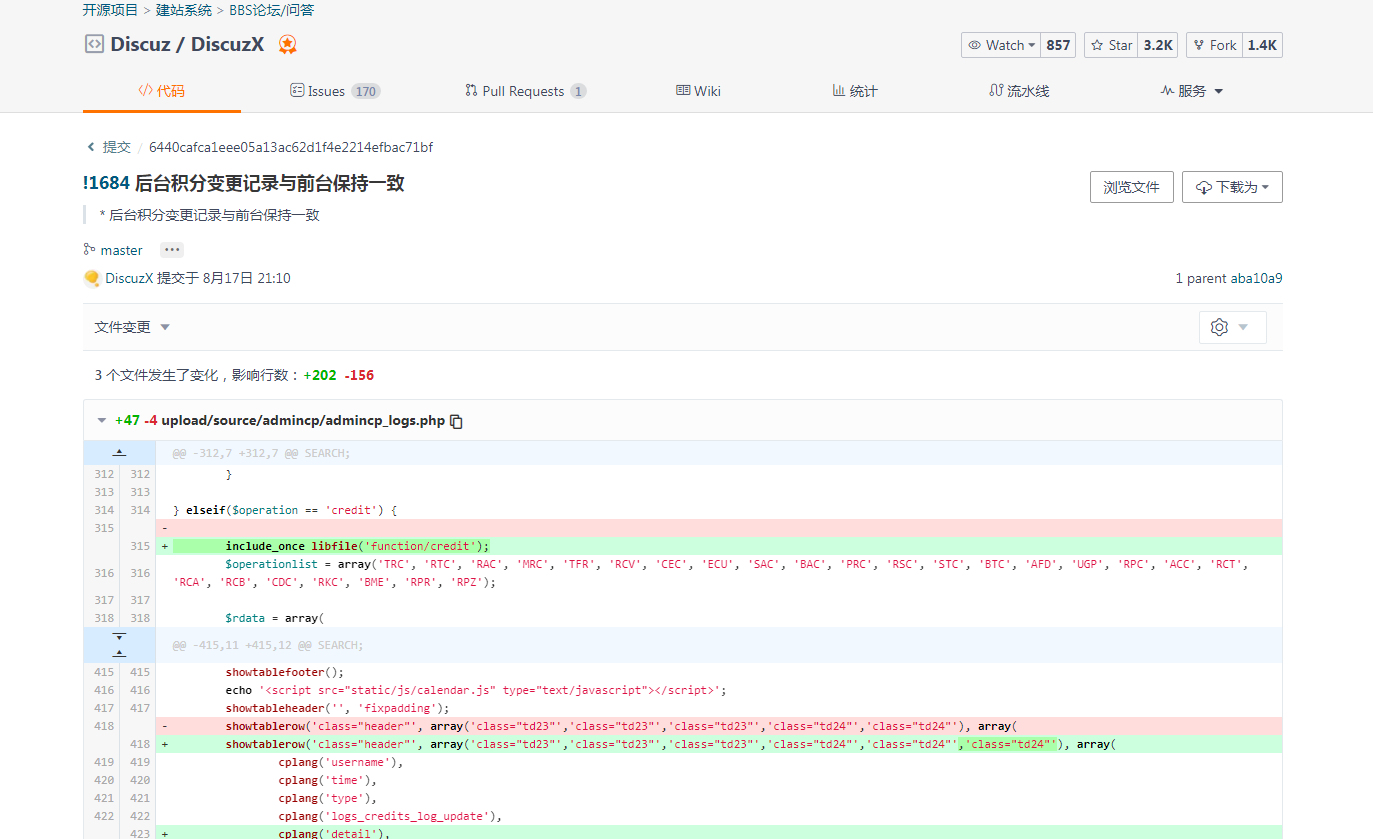Open parent commit aba10a9
Screen dimensions: 1373x839
pyautogui.click(x=1256, y=278)
